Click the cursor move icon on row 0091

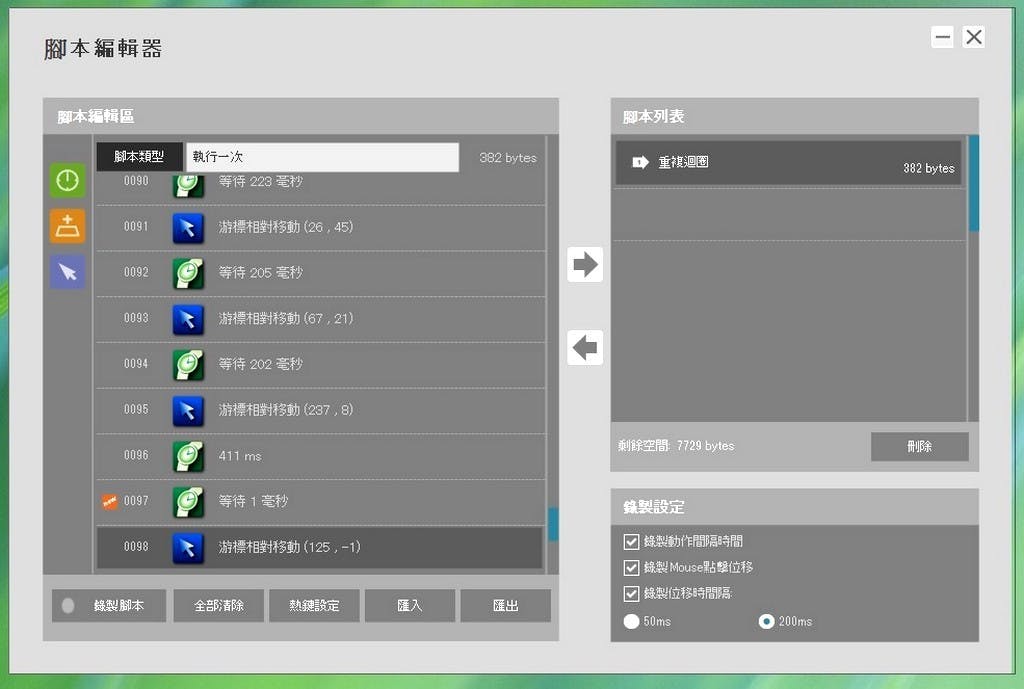pos(188,228)
